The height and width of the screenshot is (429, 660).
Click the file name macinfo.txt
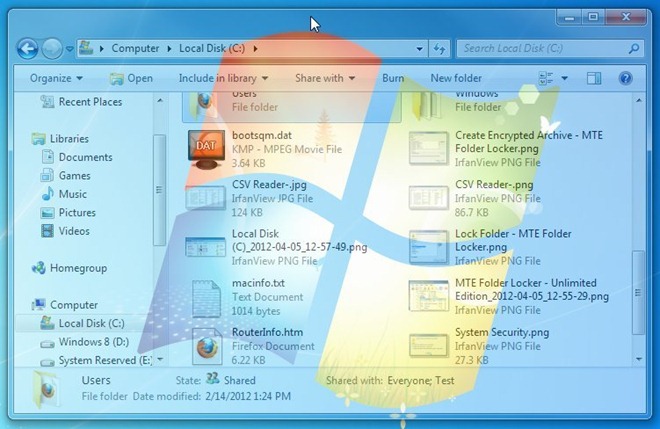[x=258, y=283]
